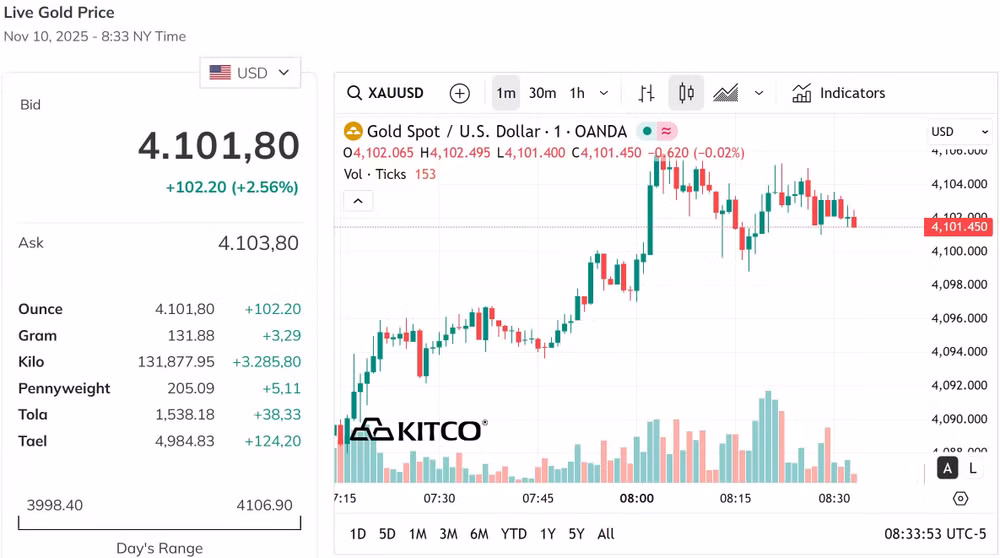Image resolution: width=1000 pixels, height=558 pixels.
Task: Click the day's high value 4106.90
Action: [264, 505]
